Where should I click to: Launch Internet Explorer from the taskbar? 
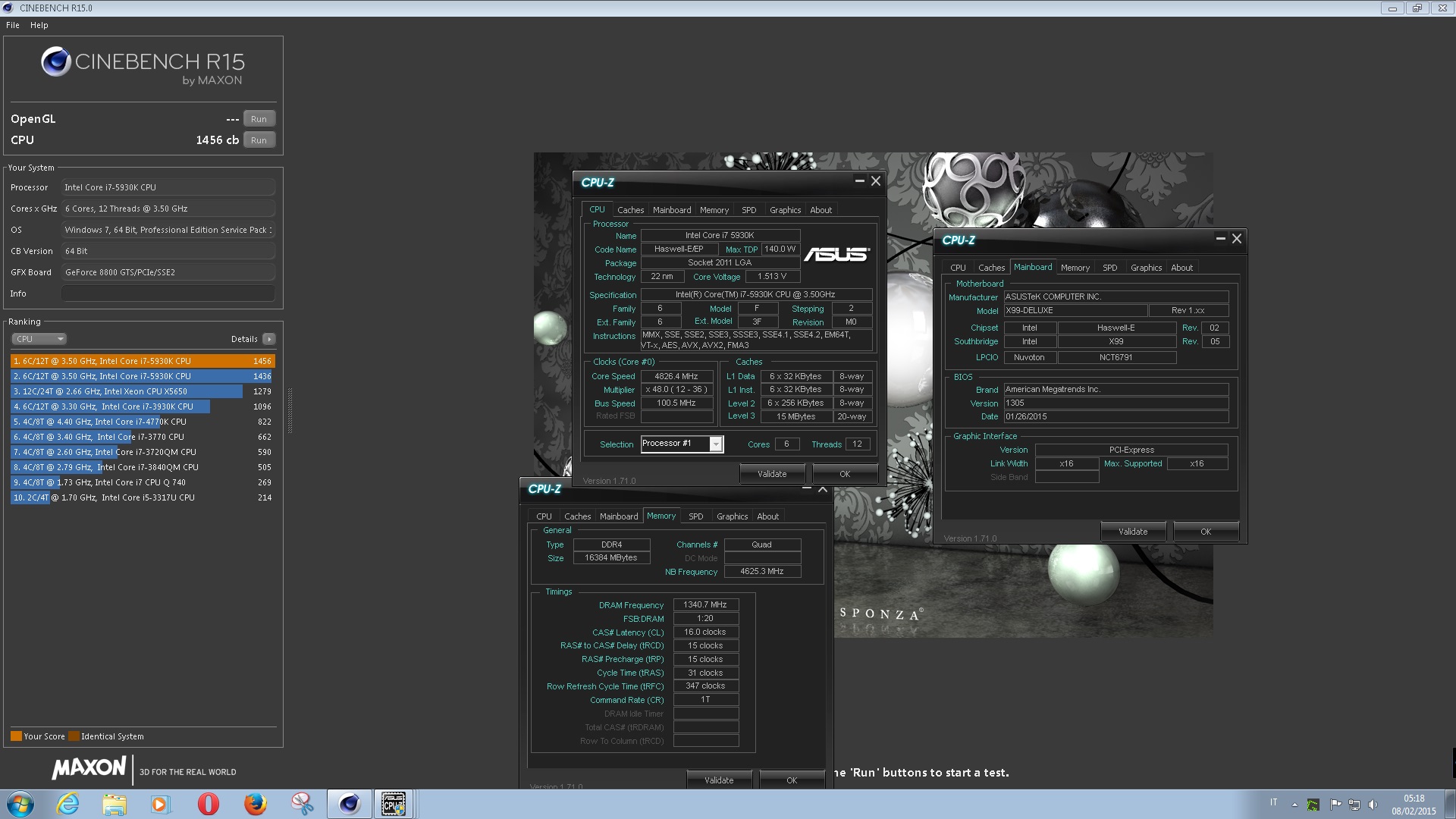[67, 804]
